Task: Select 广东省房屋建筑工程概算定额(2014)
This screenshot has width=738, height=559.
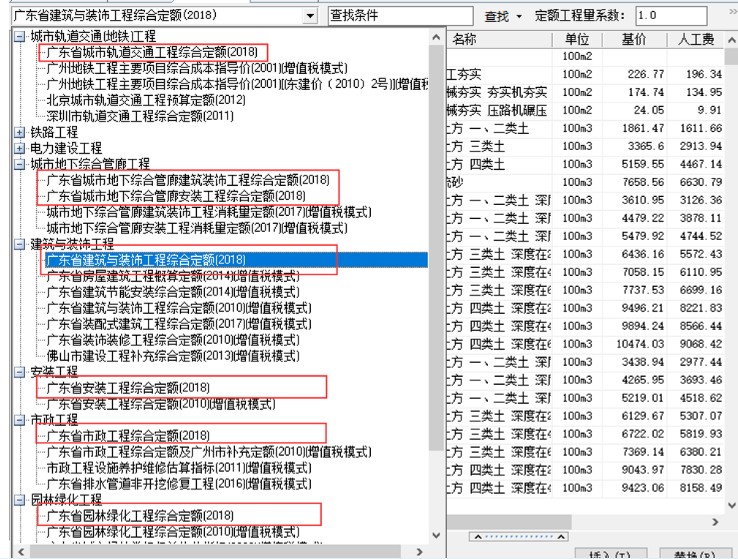Action: (x=173, y=276)
